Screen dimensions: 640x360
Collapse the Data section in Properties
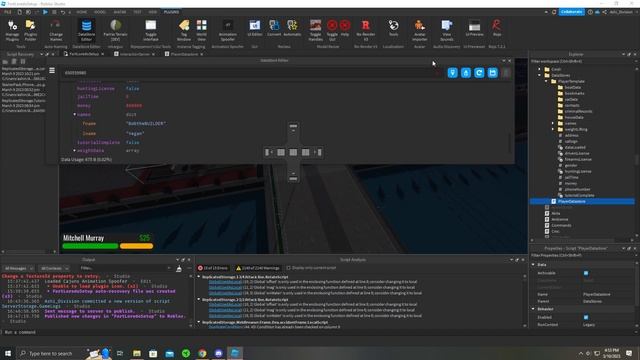pos(533,265)
